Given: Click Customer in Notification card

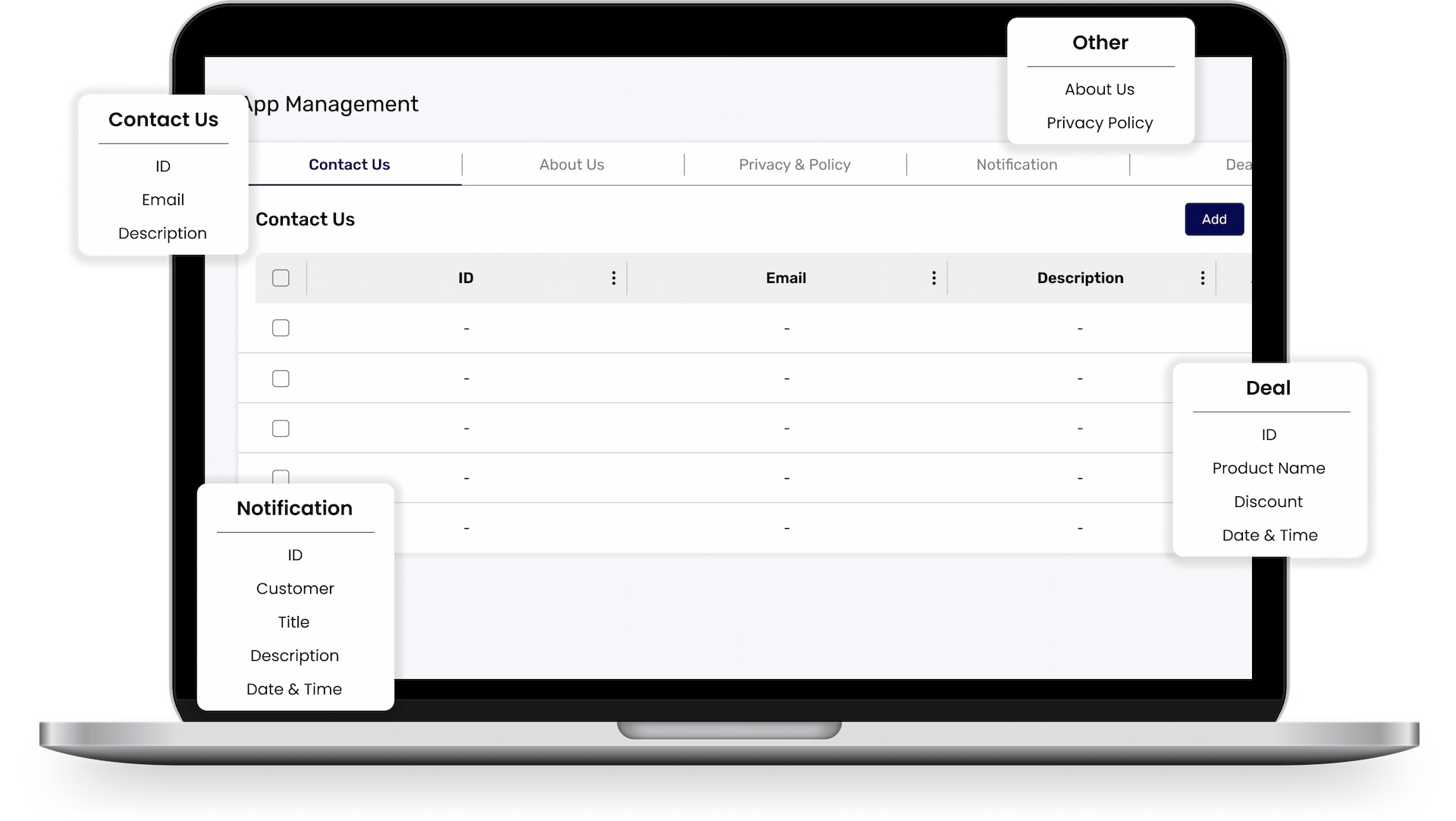Looking at the screenshot, I should 295,589.
